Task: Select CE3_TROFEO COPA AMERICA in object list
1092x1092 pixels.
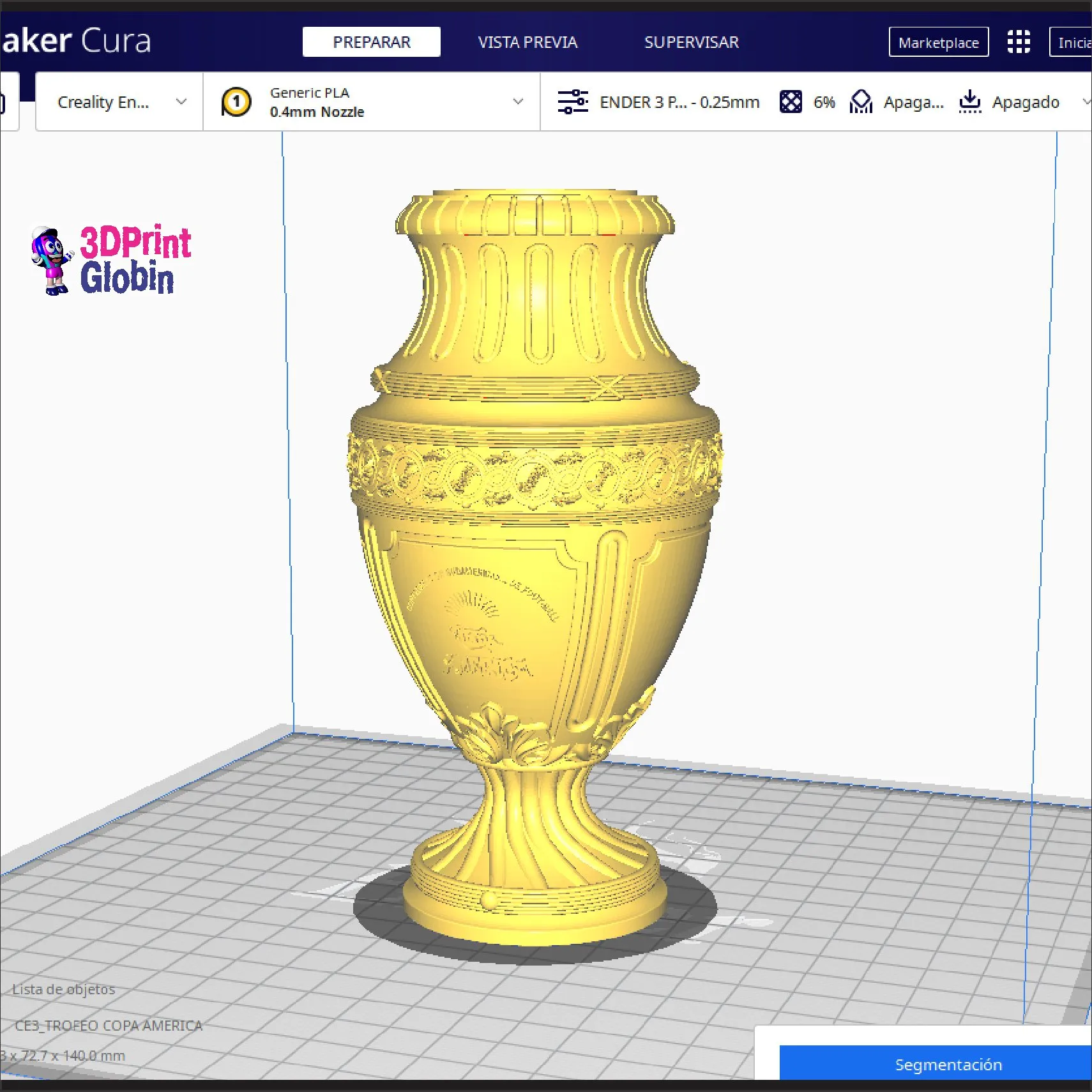Action: tap(109, 1026)
